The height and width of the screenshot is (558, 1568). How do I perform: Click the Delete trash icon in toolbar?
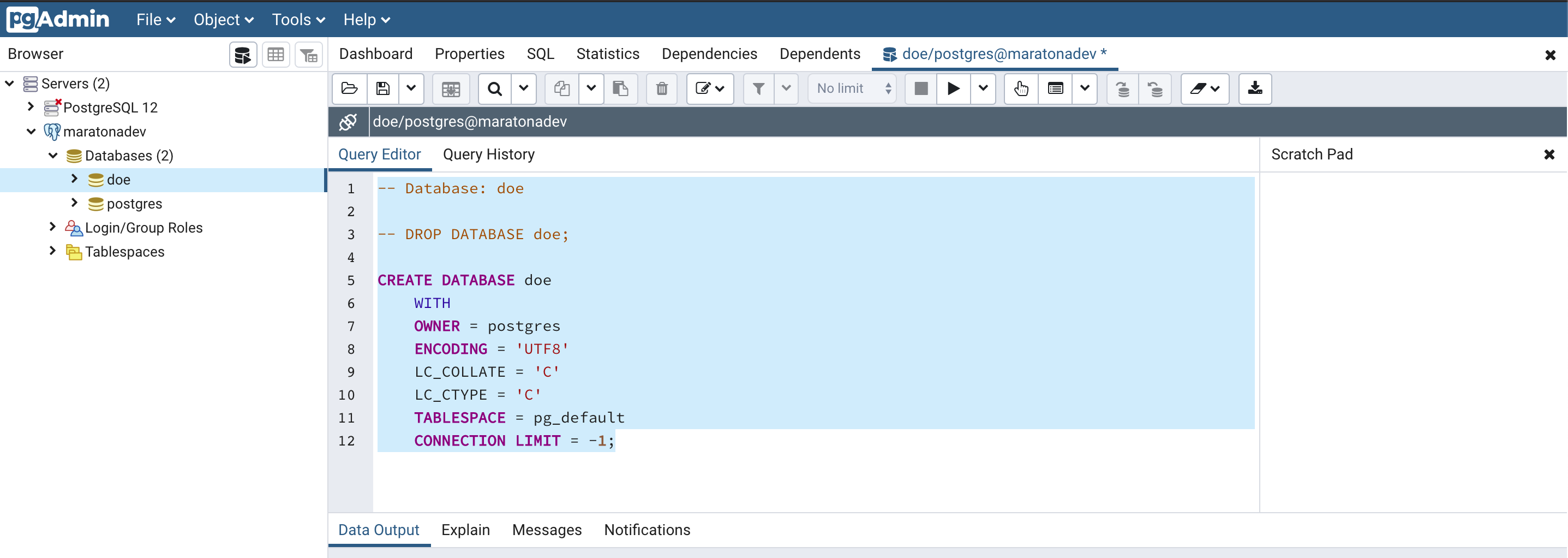coord(662,89)
